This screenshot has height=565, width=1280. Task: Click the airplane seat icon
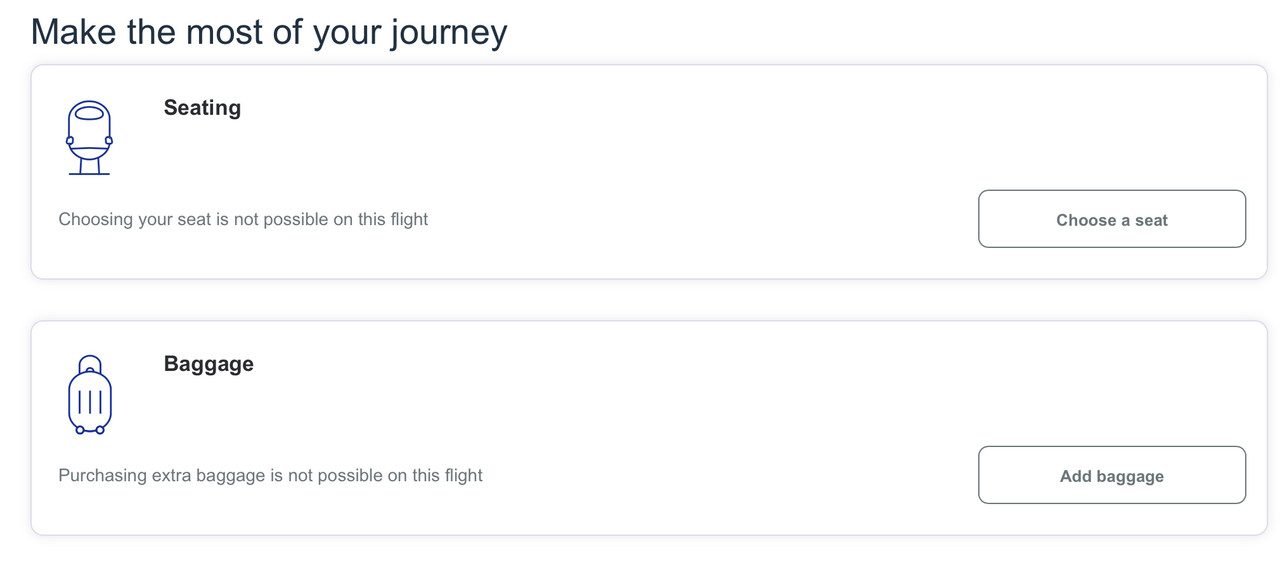(89, 138)
